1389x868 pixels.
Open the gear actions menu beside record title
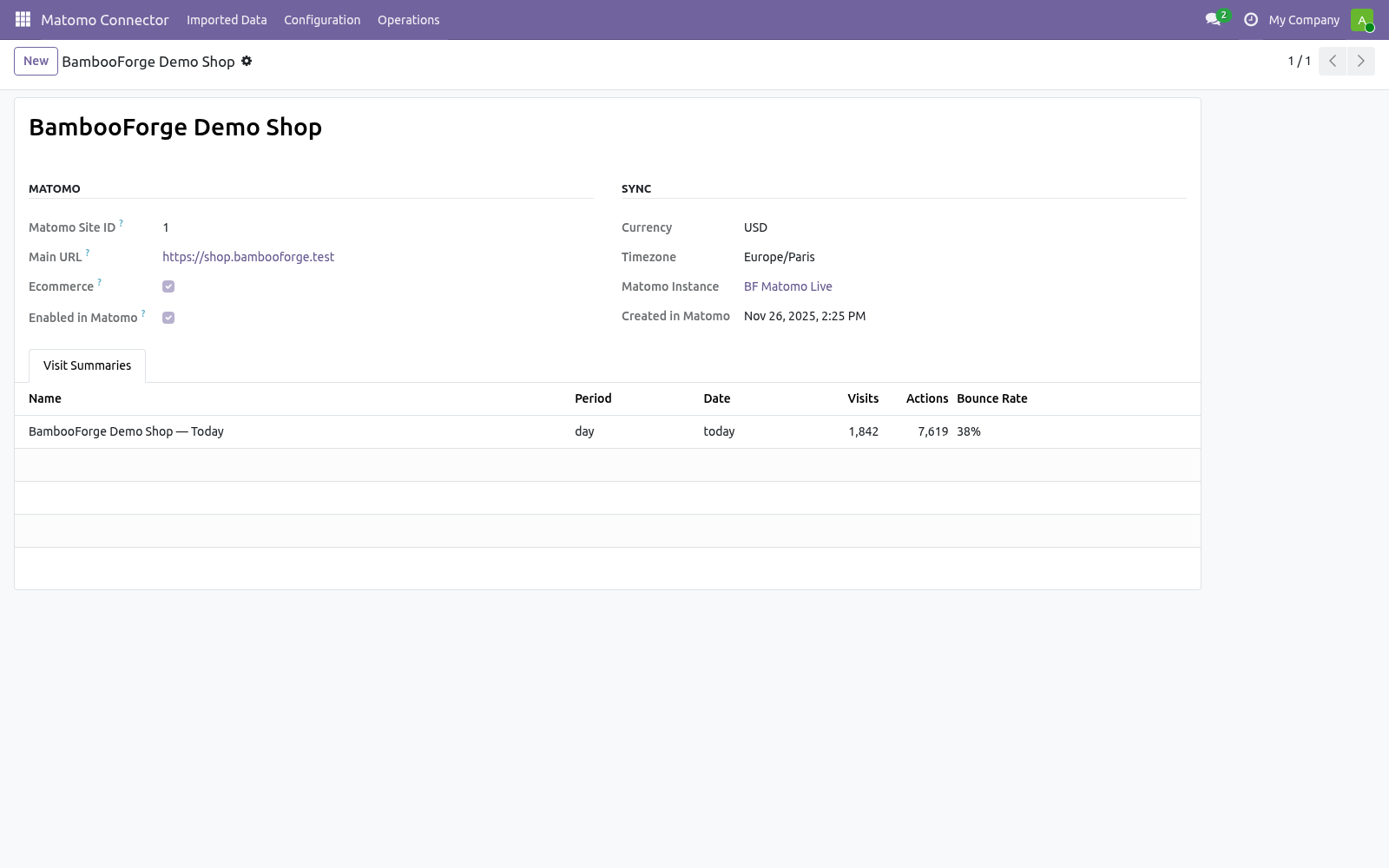(x=247, y=61)
